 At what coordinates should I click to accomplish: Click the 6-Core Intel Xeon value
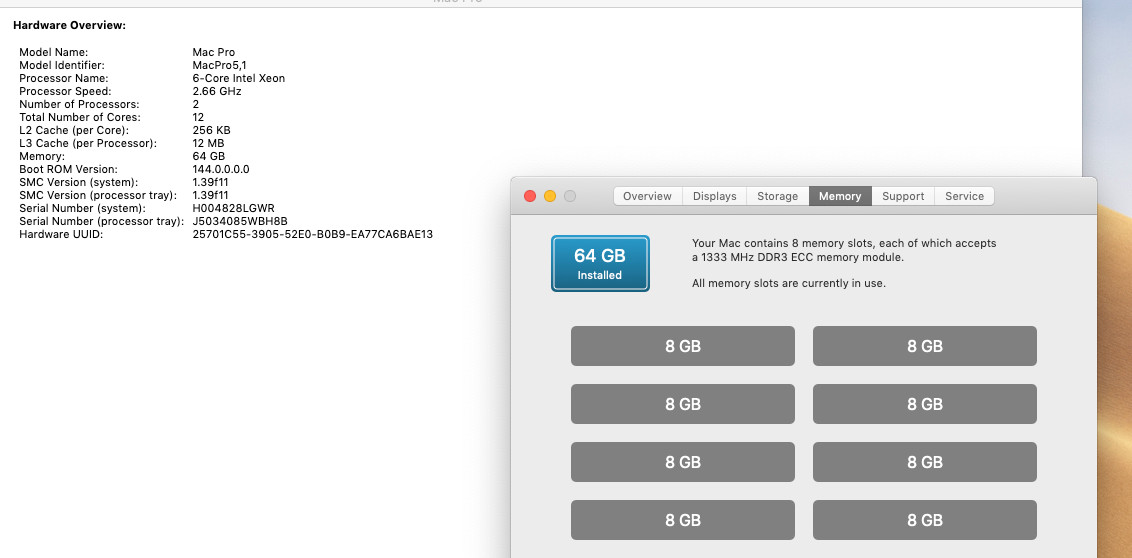coord(239,78)
